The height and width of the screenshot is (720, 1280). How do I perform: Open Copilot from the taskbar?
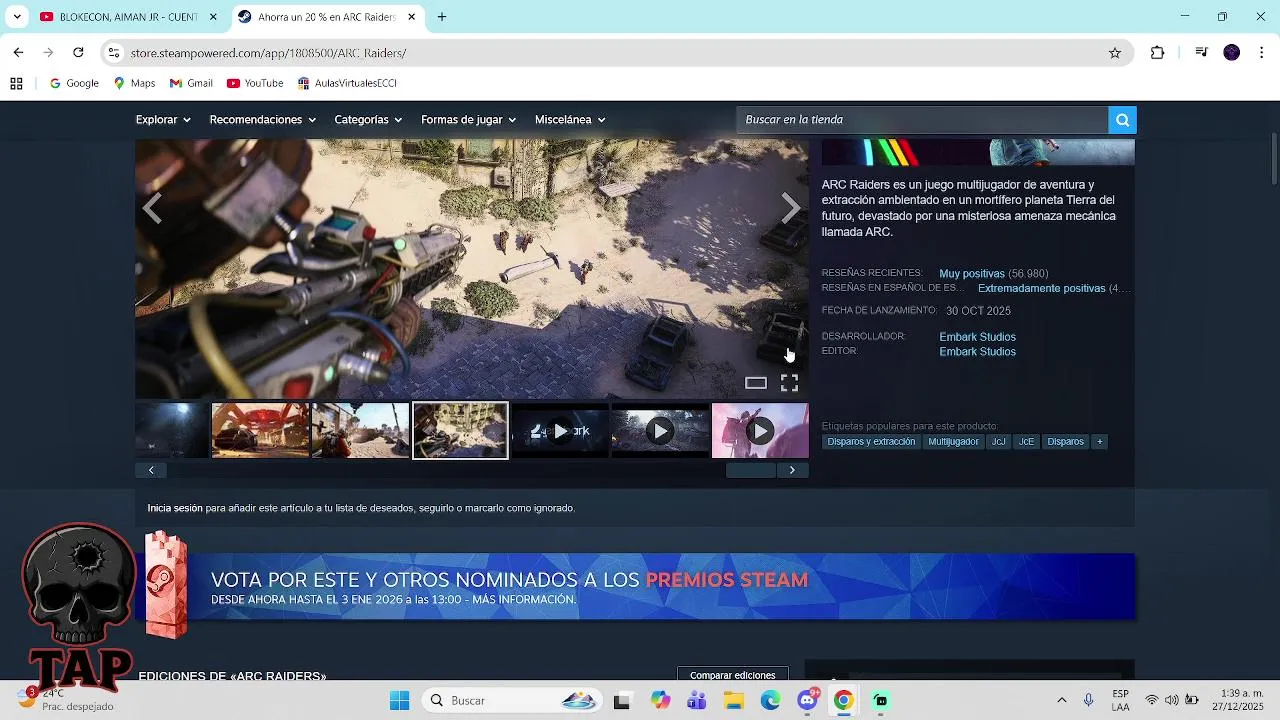(659, 700)
